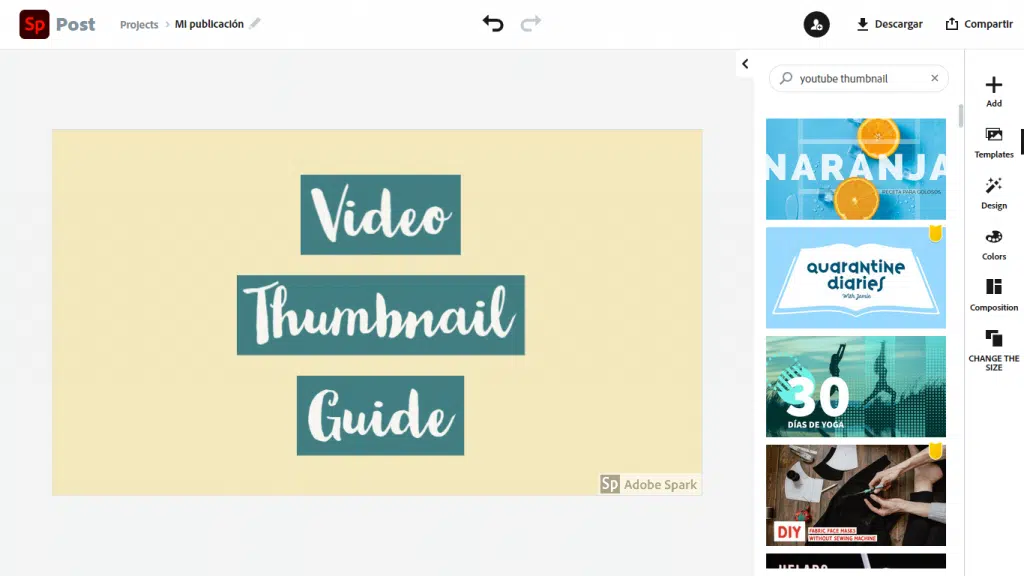Image resolution: width=1024 pixels, height=576 pixels.
Task: Pick the quarantine diaries template
Action: pyautogui.click(x=855, y=277)
